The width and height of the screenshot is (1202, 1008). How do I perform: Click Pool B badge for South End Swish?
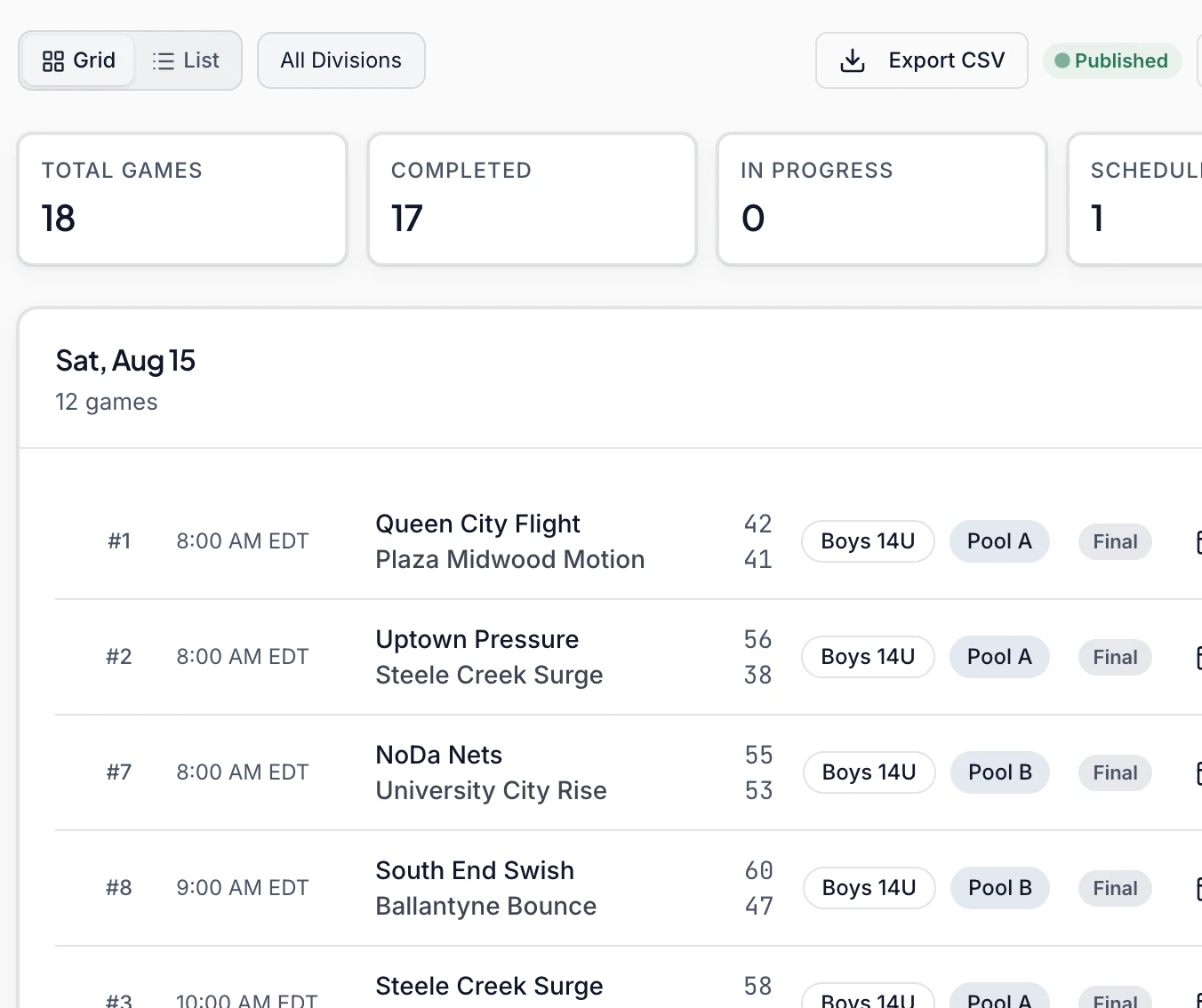(1000, 888)
